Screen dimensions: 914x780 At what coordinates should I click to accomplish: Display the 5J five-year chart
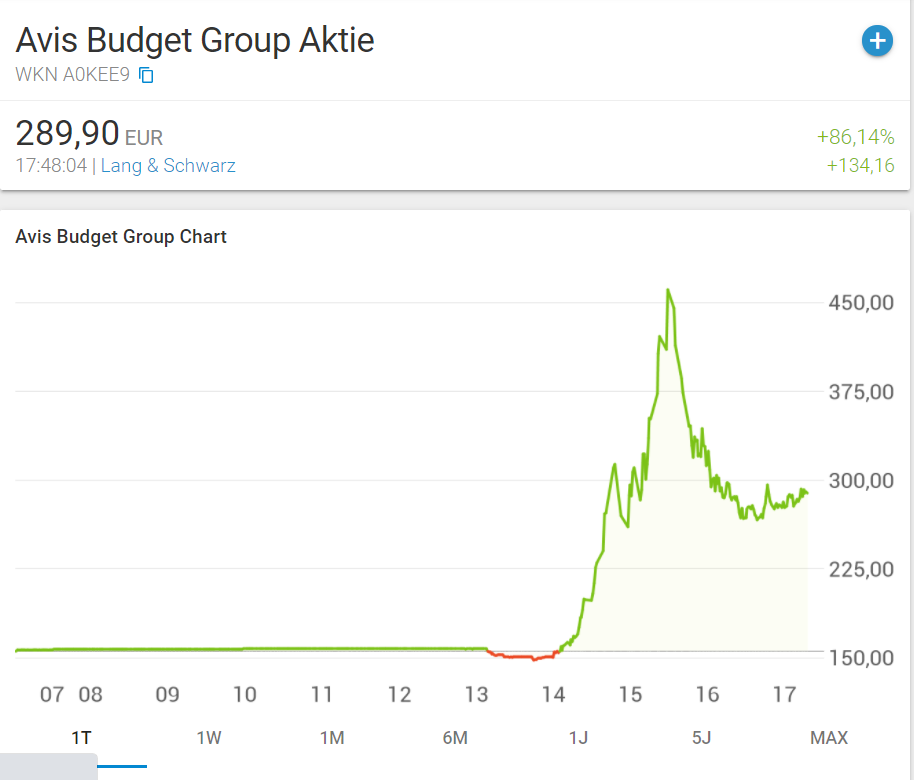[x=701, y=738]
